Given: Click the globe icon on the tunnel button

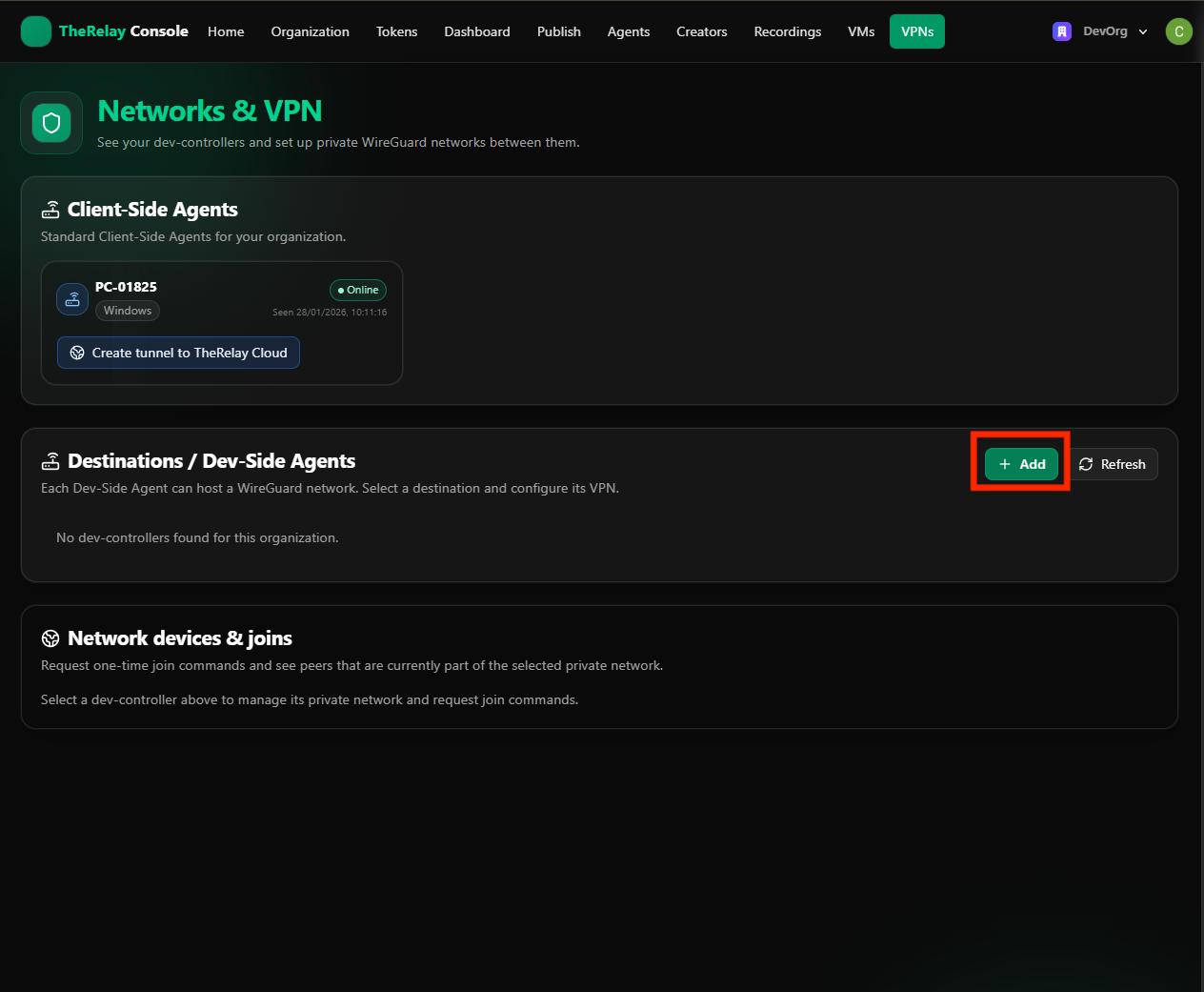Looking at the screenshot, I should coord(77,353).
